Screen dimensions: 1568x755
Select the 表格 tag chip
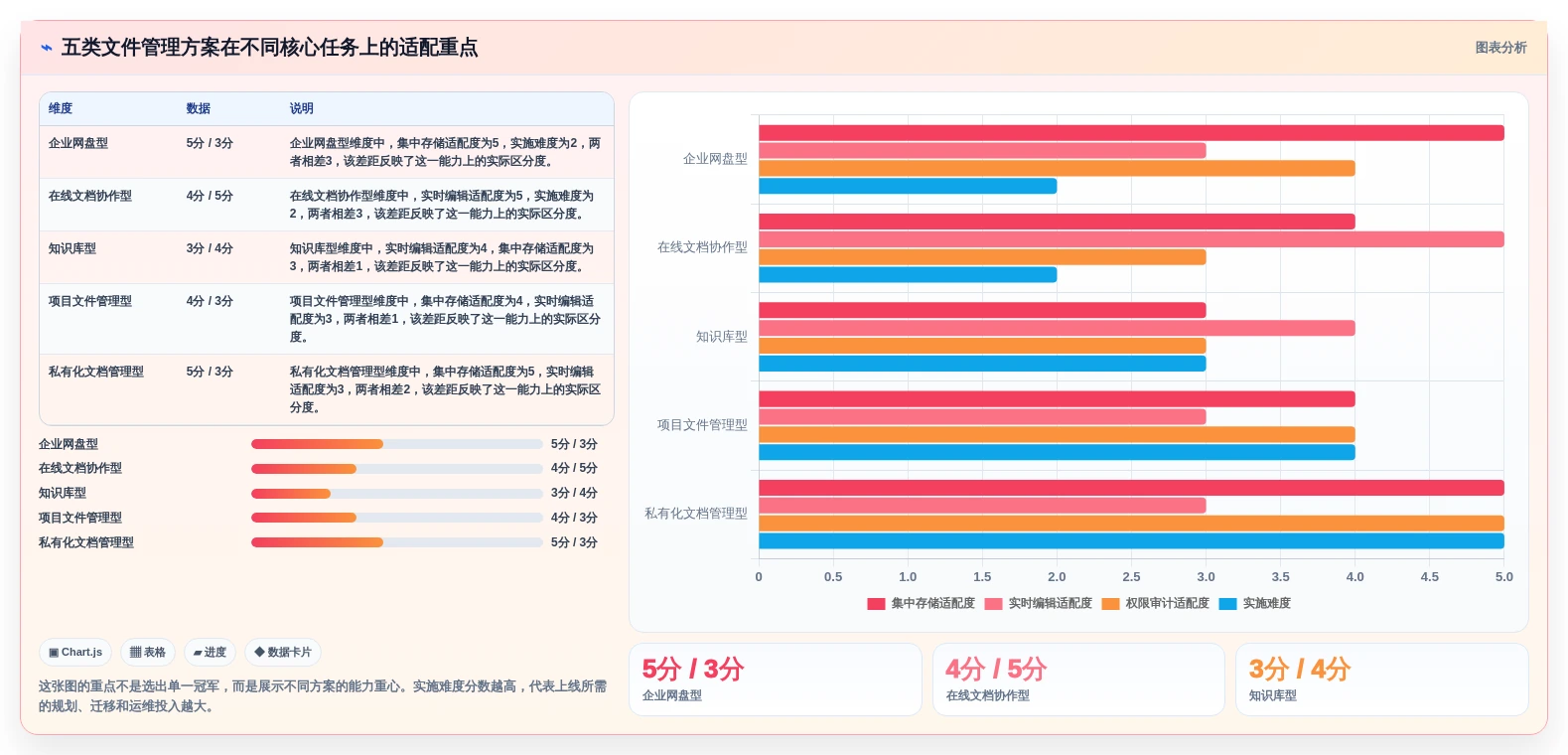click(148, 653)
